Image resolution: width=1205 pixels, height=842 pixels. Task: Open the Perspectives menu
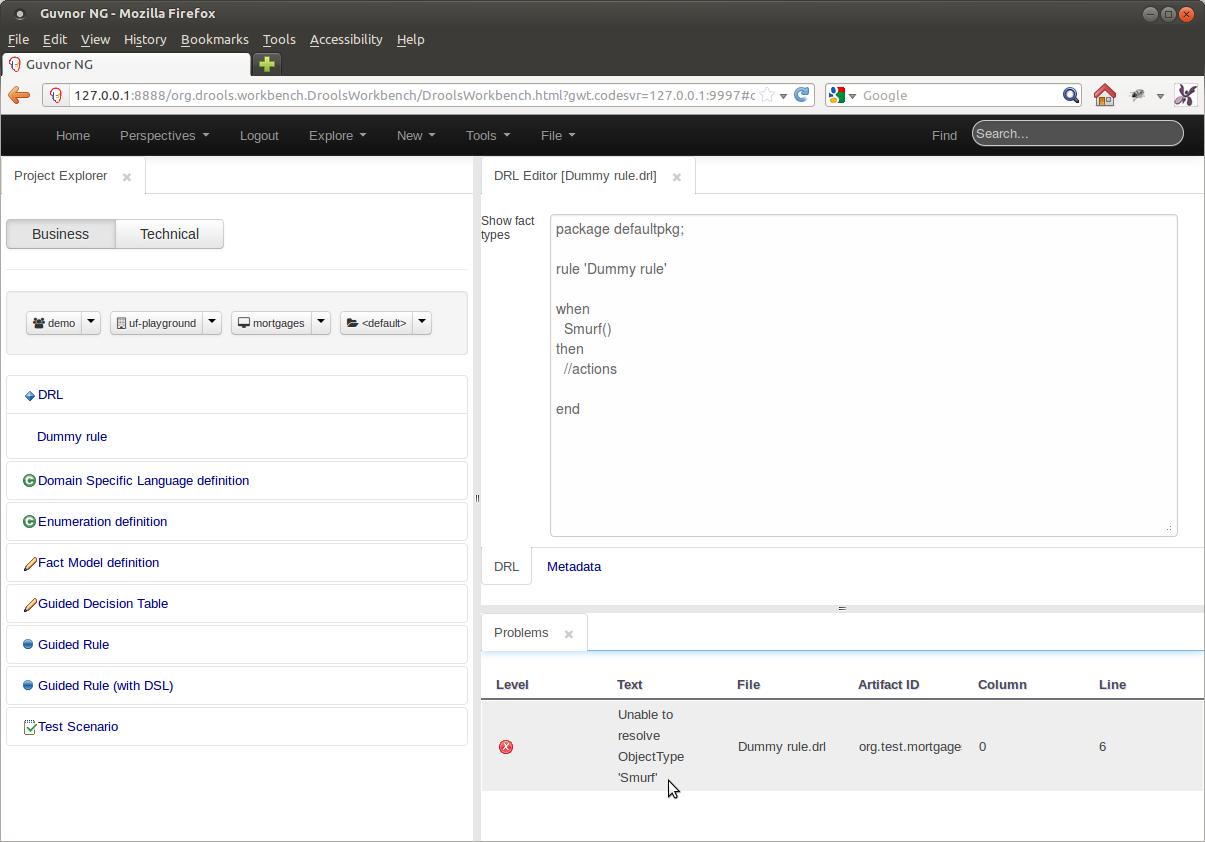(x=164, y=135)
